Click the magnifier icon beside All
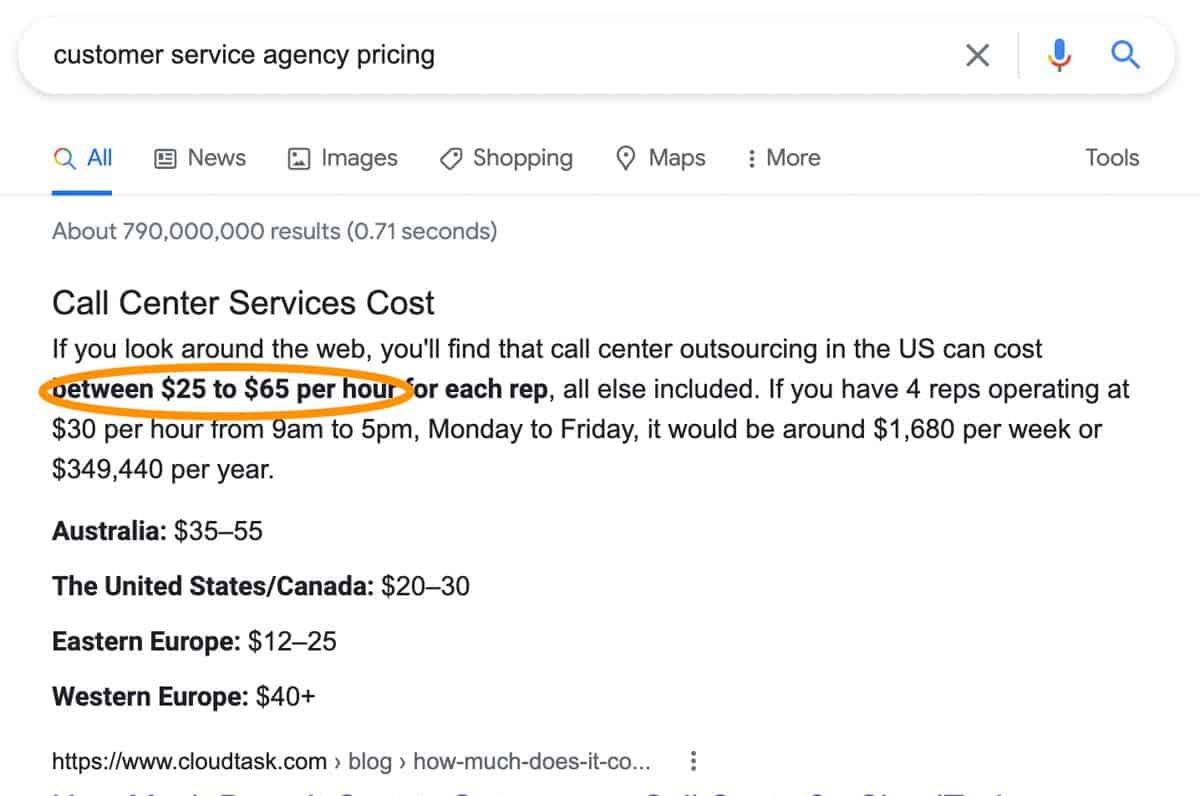Screen dimensions: 1200x796 [63, 158]
